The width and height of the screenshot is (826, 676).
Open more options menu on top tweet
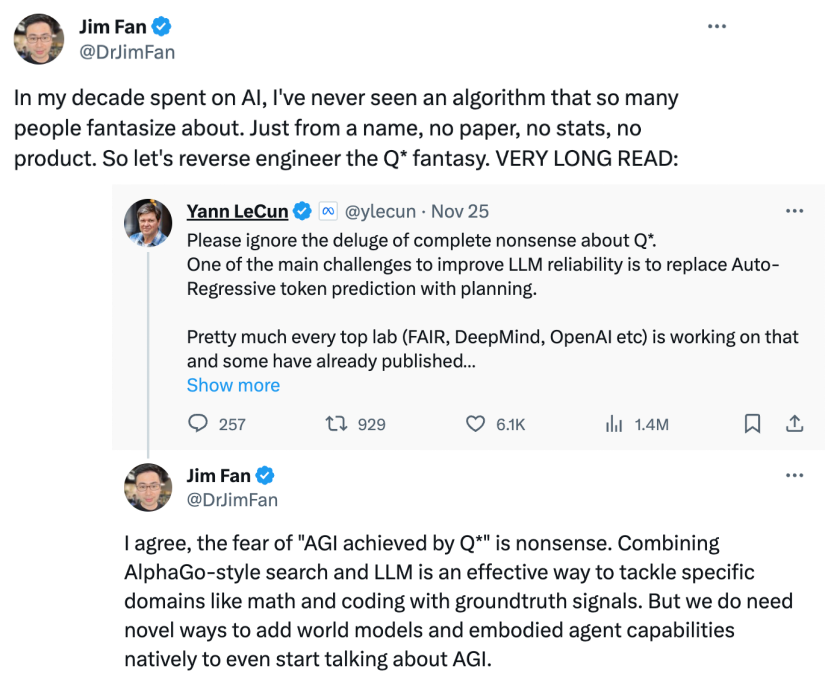[x=716, y=26]
